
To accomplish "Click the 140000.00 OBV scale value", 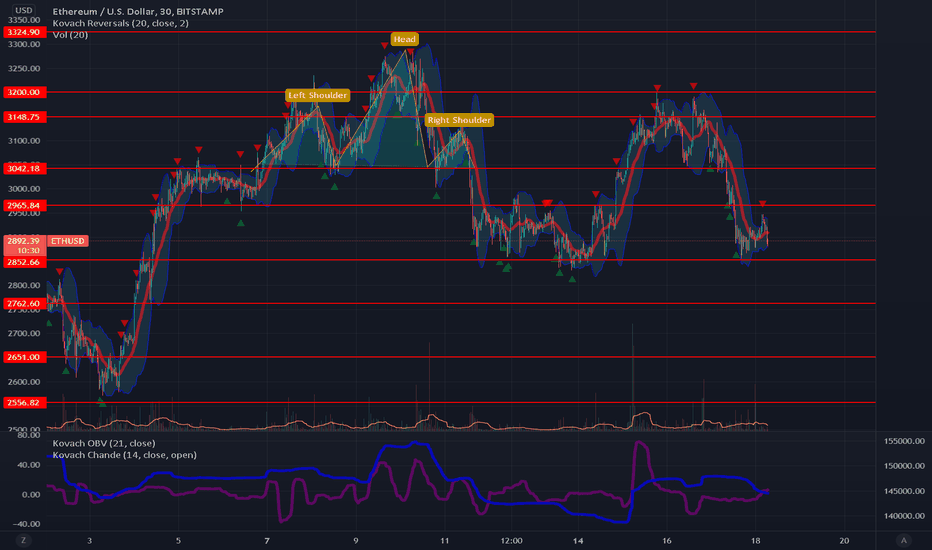I will (904, 516).
